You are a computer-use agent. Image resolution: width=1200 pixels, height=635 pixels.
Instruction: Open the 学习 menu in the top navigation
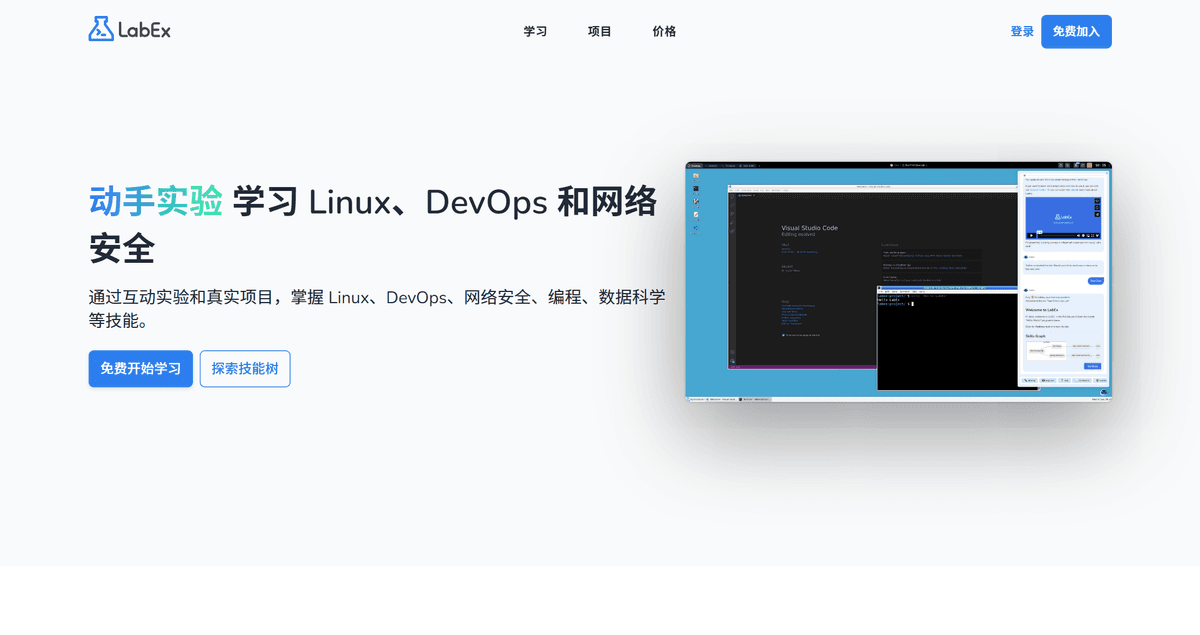pyautogui.click(x=534, y=31)
